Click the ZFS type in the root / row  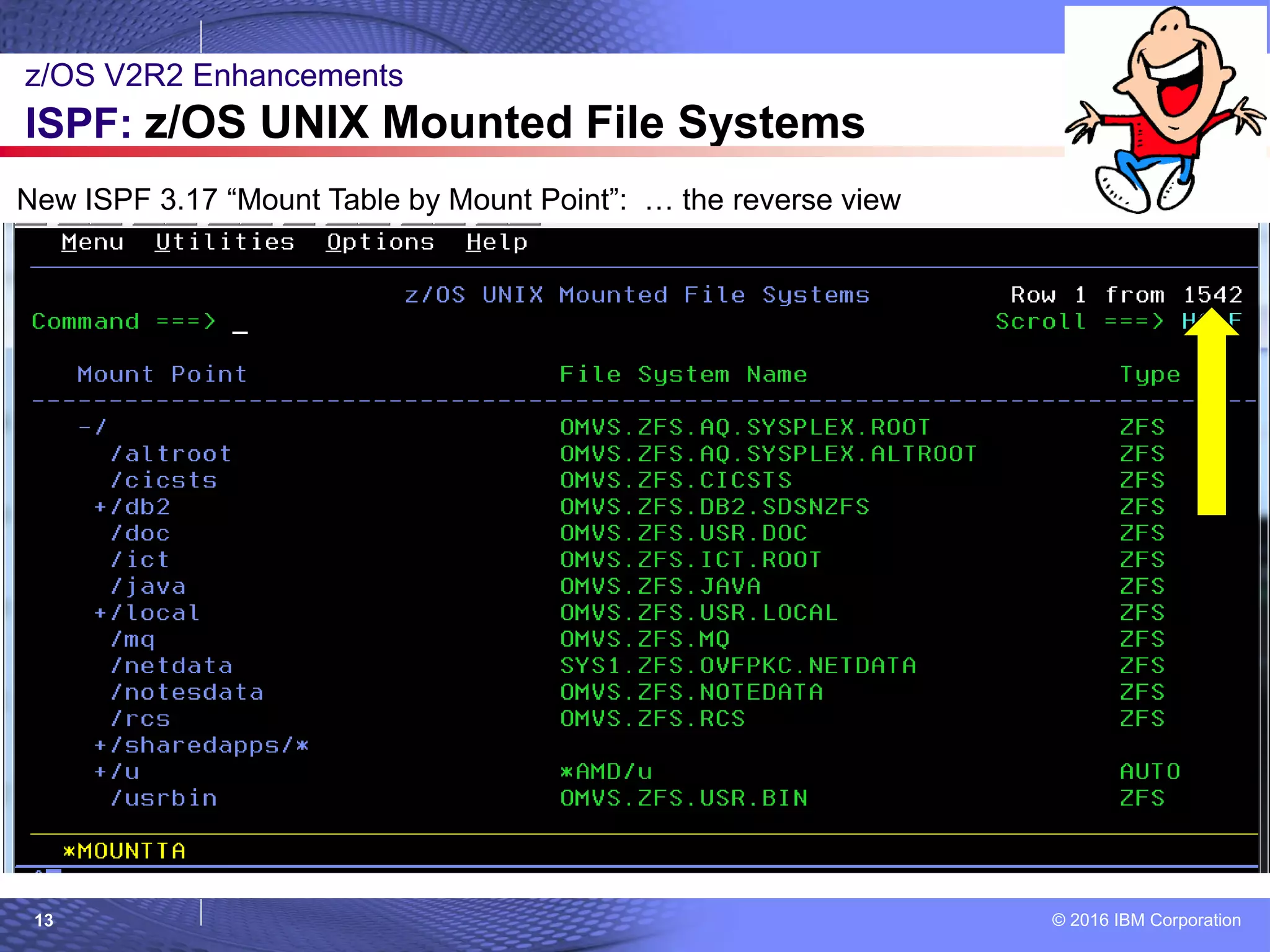pyautogui.click(x=1142, y=427)
